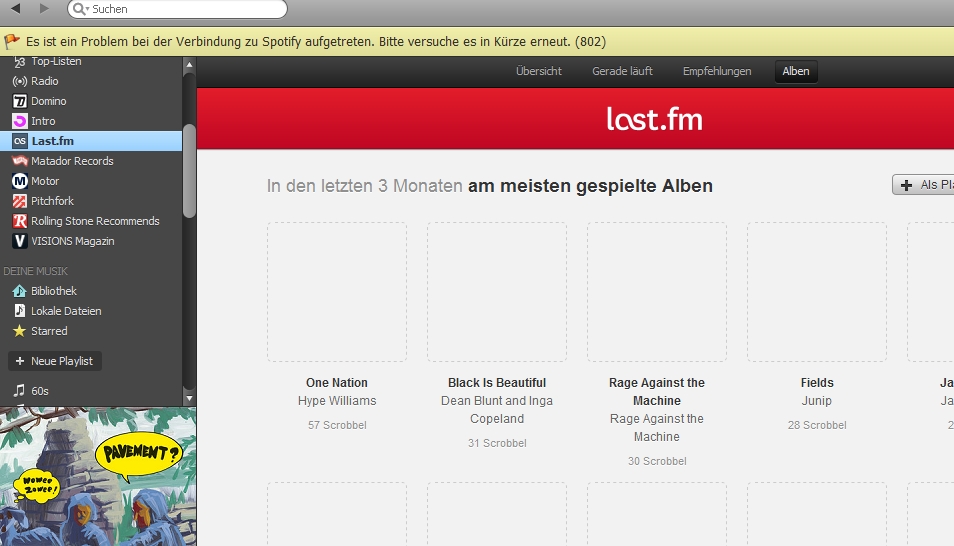This screenshot has height=546, width=954.
Task: Open artist Dean Blunt and Inga Copeland
Action: (497, 410)
